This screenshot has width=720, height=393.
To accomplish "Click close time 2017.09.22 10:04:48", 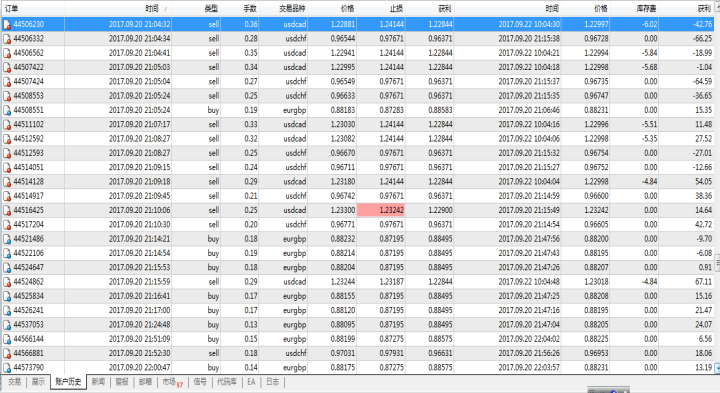I will point(529,282).
